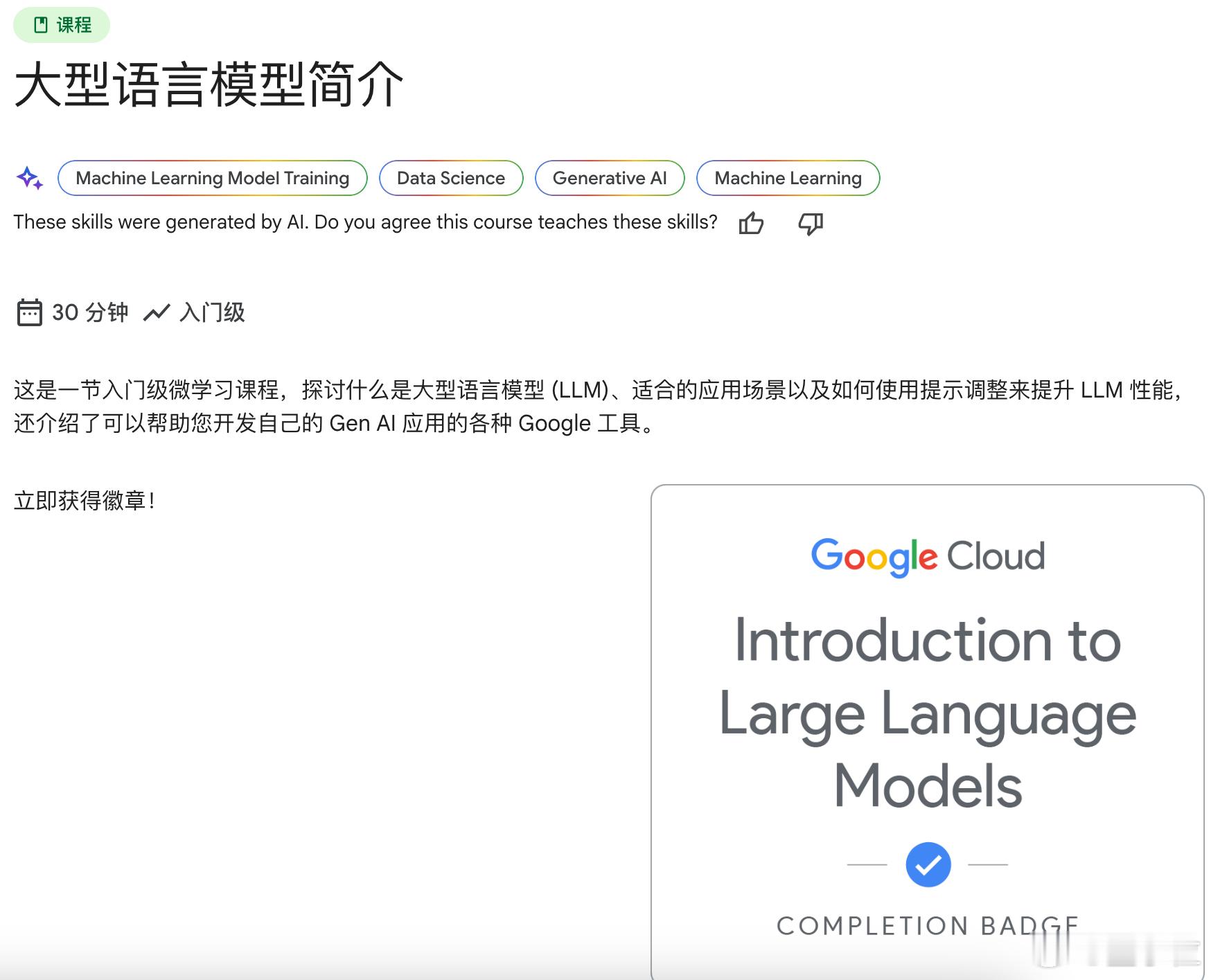Click the Google Cloud logo on badge
Viewport: 1211px width, 980px height.
[928, 556]
